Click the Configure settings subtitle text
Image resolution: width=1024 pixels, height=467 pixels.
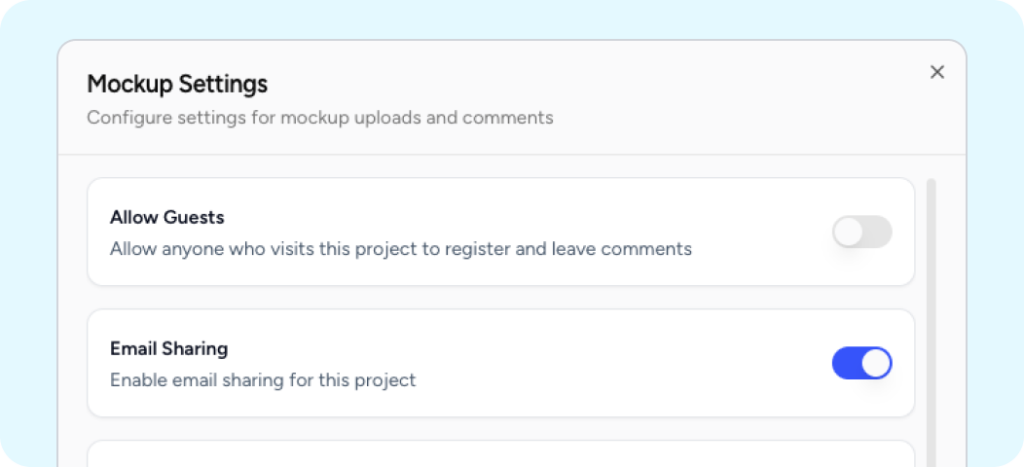(319, 118)
